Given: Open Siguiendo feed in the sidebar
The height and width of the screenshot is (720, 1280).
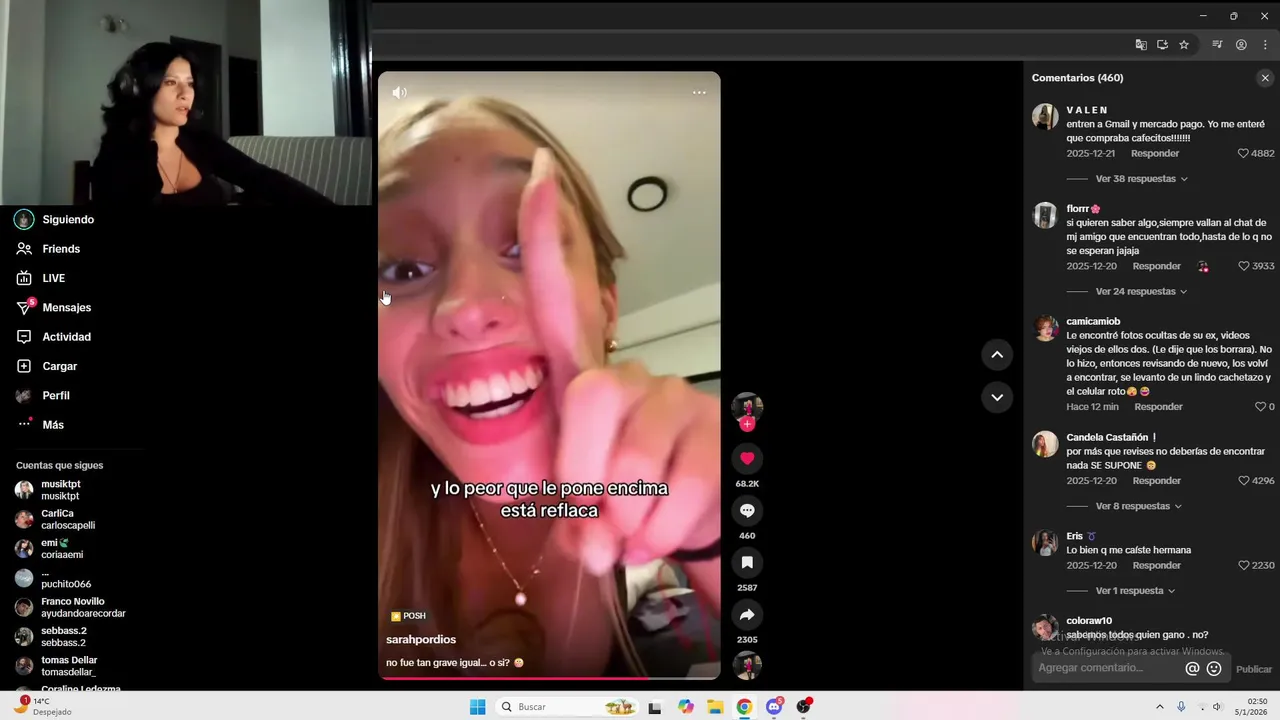Looking at the screenshot, I should 68,219.
